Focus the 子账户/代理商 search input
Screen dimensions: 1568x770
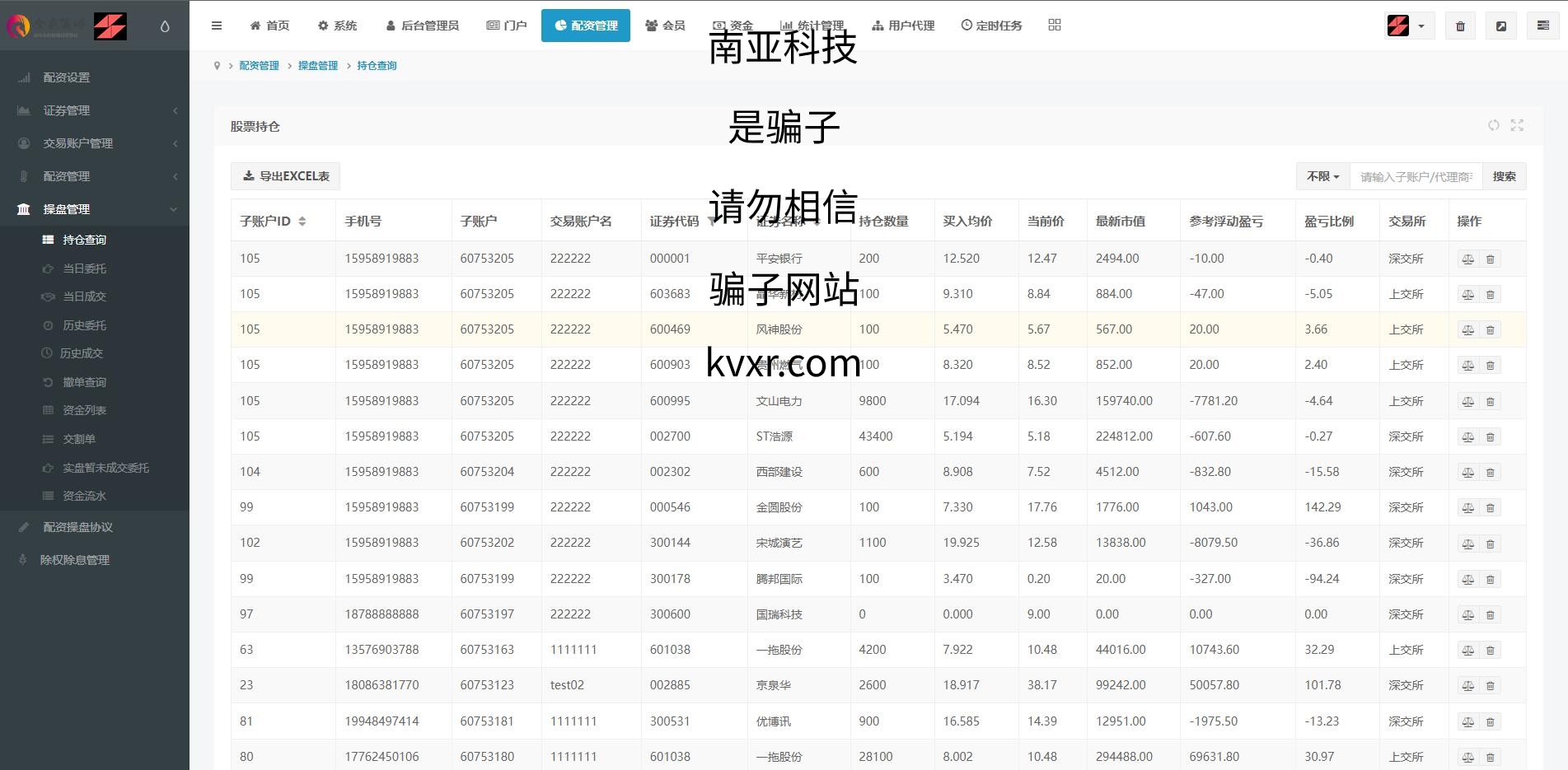[x=1416, y=176]
